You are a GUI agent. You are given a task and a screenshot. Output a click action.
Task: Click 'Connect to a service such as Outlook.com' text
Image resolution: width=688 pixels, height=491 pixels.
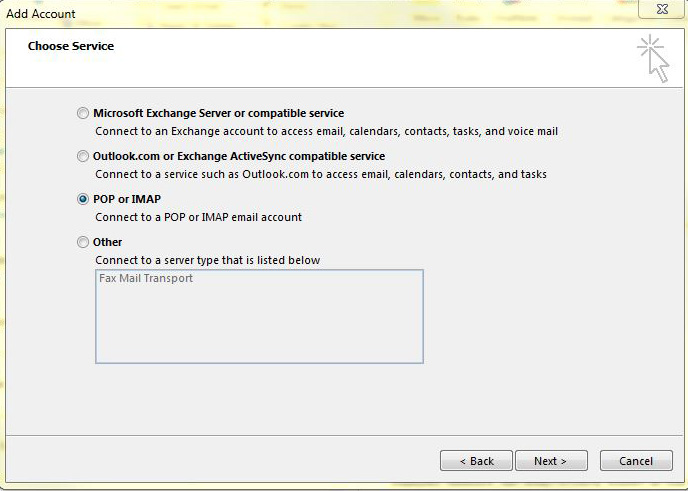(321, 174)
